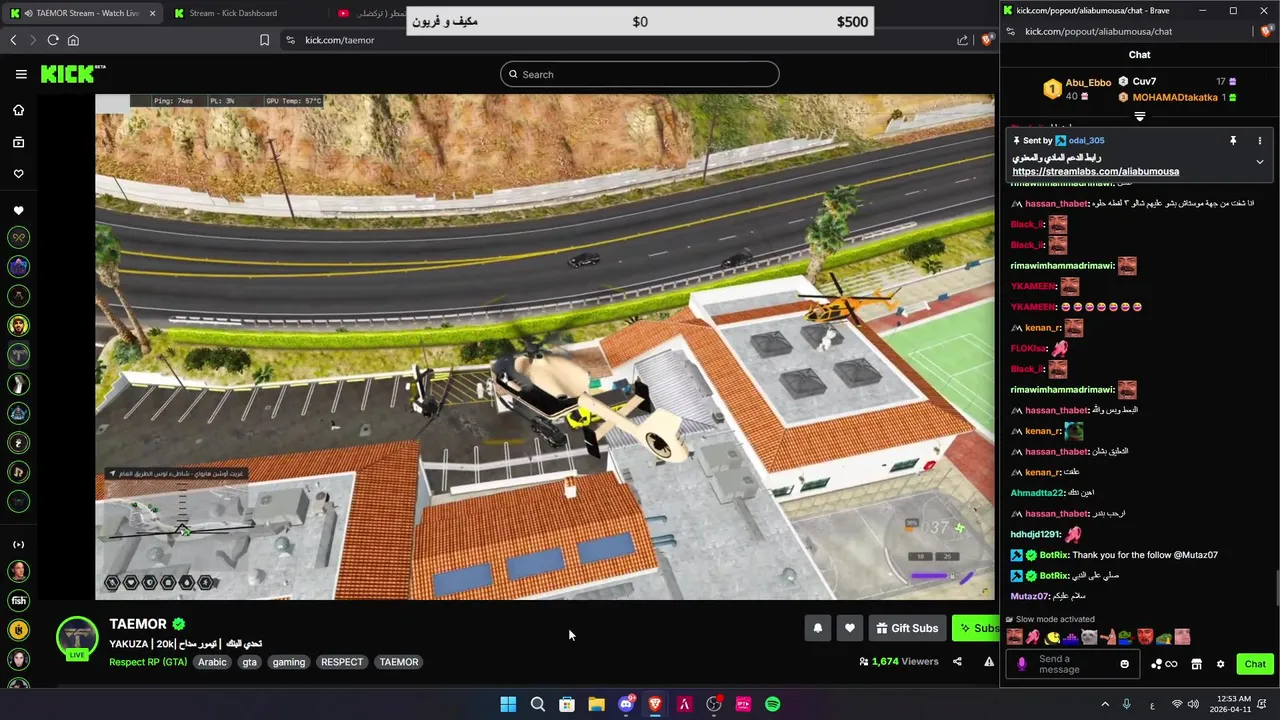Click Abu_Ebbo on the chat leaderboard
The image size is (1280, 720).
1088,83
